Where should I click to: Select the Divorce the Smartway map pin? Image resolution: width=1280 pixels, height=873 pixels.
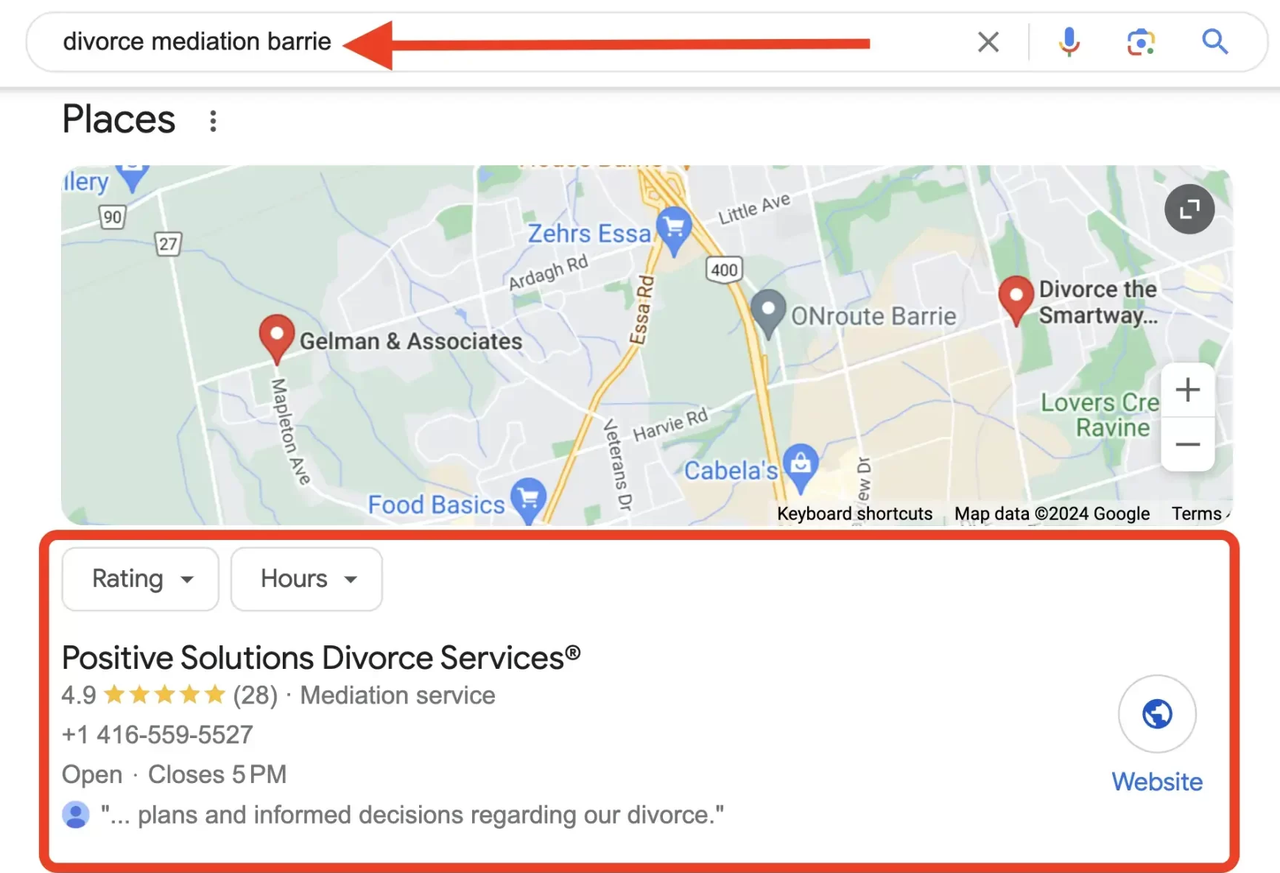point(1016,301)
